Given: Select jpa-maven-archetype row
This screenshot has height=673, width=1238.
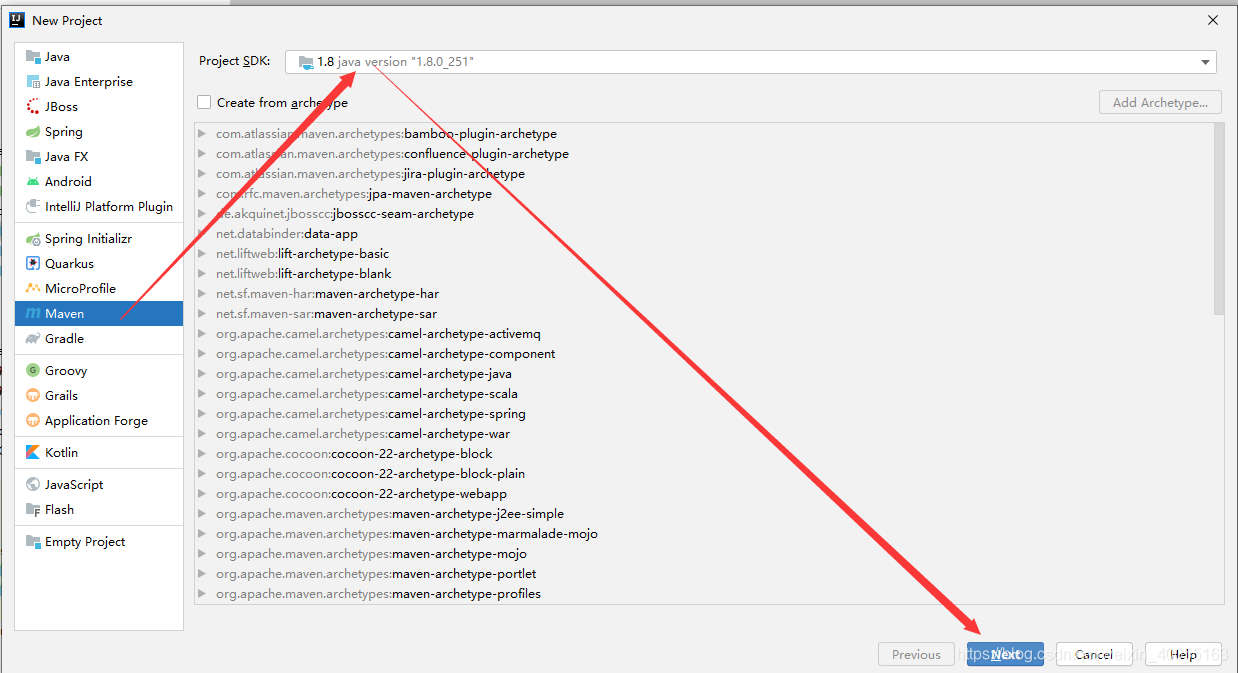Looking at the screenshot, I should pos(704,194).
